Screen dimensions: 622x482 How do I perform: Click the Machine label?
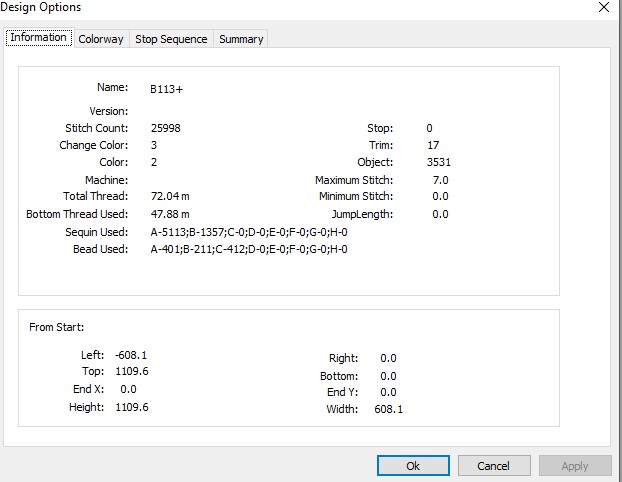(107, 180)
